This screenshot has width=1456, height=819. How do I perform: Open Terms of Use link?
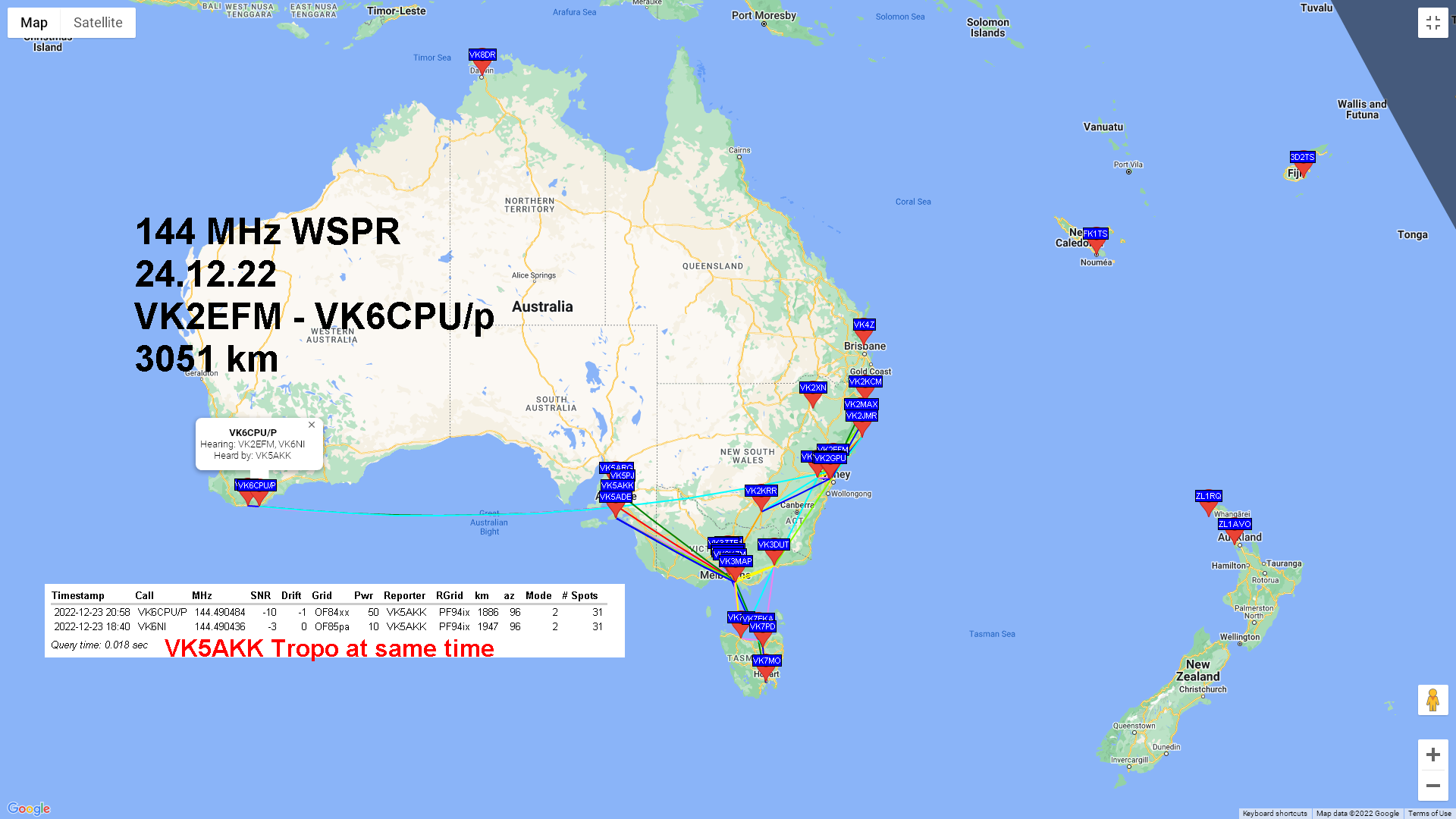1429,814
